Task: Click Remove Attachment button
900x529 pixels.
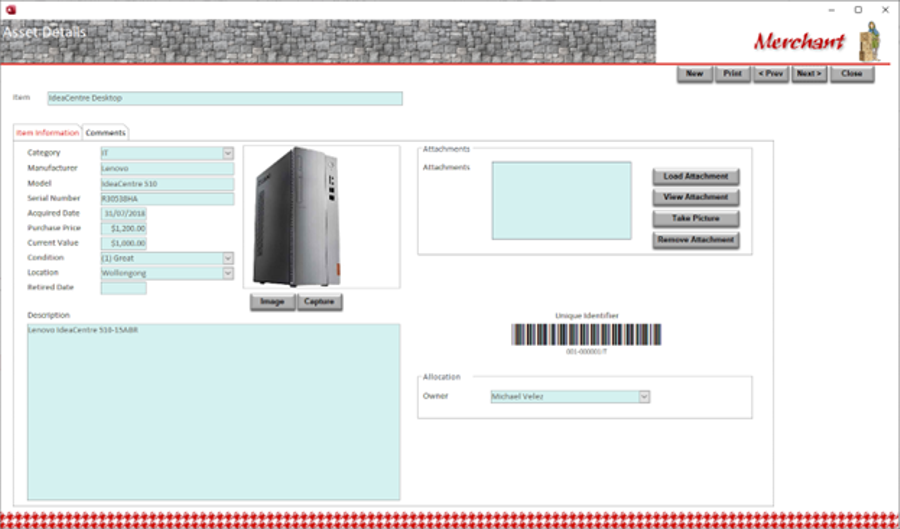Action: tap(696, 240)
